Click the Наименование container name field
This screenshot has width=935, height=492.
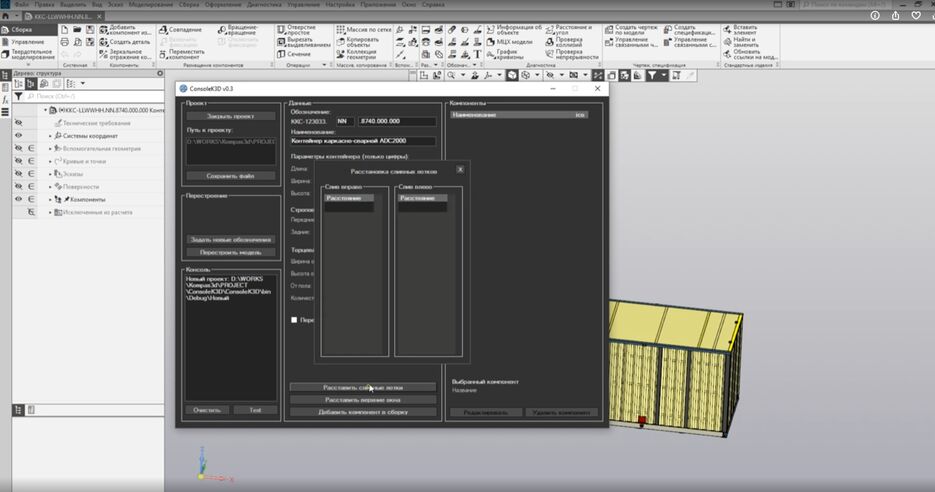[x=363, y=141]
